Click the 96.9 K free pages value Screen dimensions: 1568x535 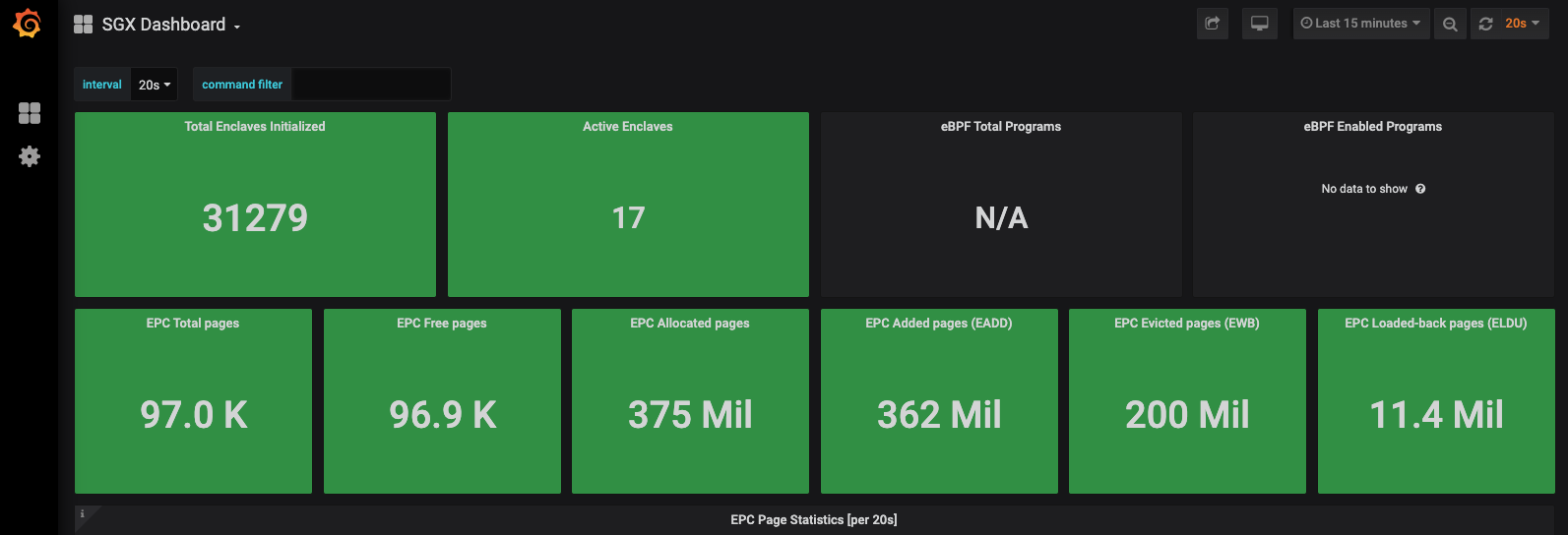pos(443,415)
